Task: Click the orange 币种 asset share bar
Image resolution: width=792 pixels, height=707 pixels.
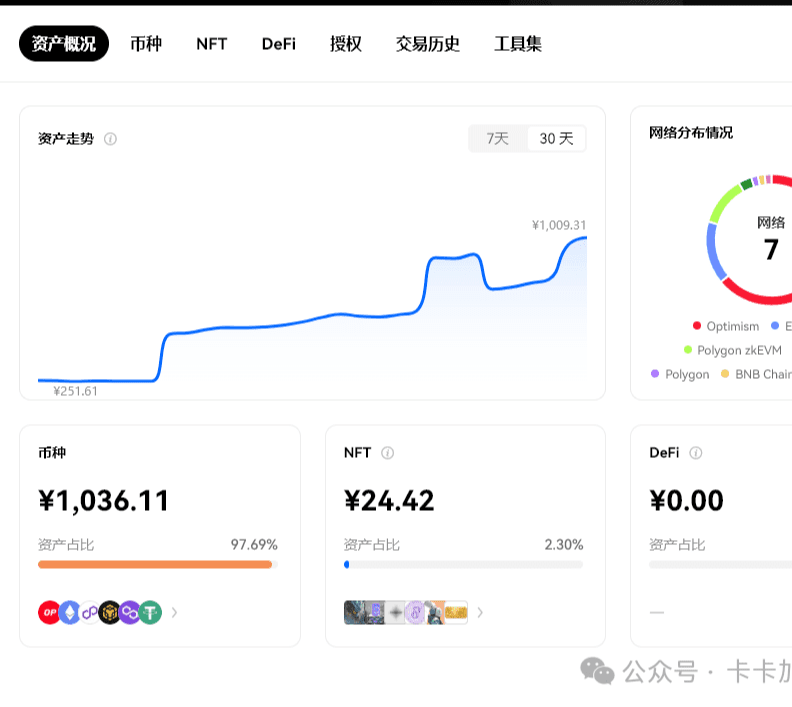Action: tap(155, 565)
